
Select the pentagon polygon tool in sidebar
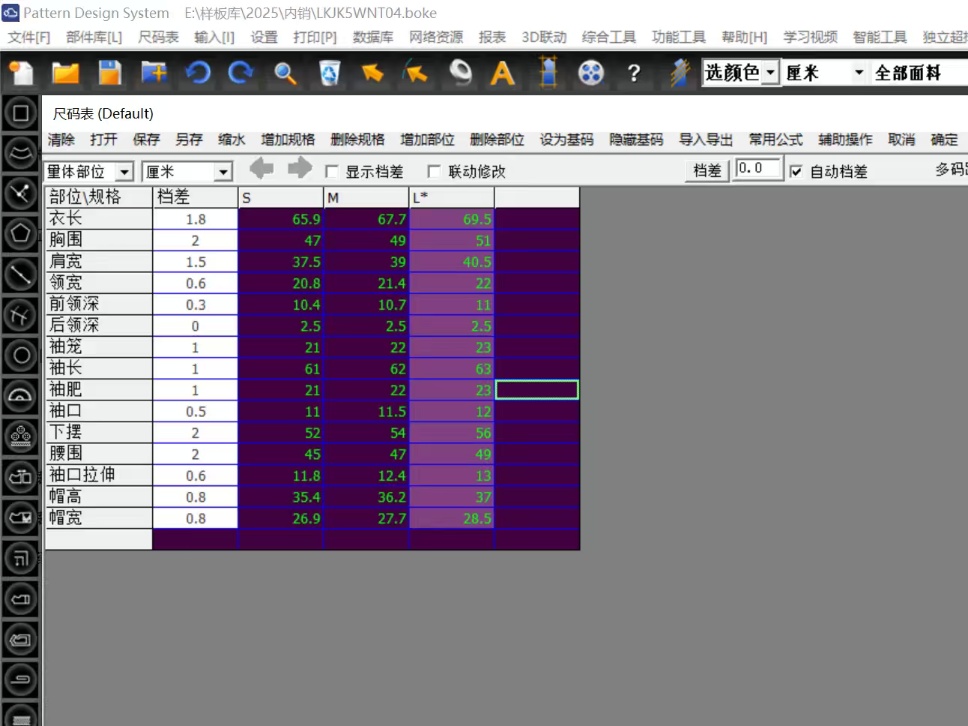pyautogui.click(x=20, y=233)
